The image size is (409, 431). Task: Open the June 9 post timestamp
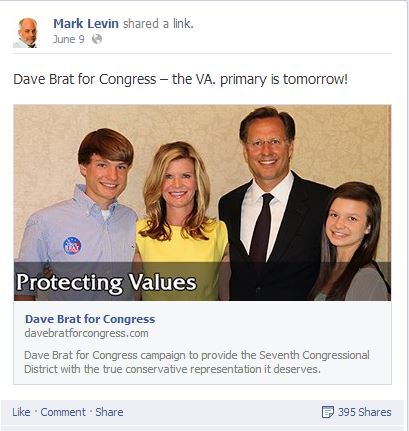point(69,39)
